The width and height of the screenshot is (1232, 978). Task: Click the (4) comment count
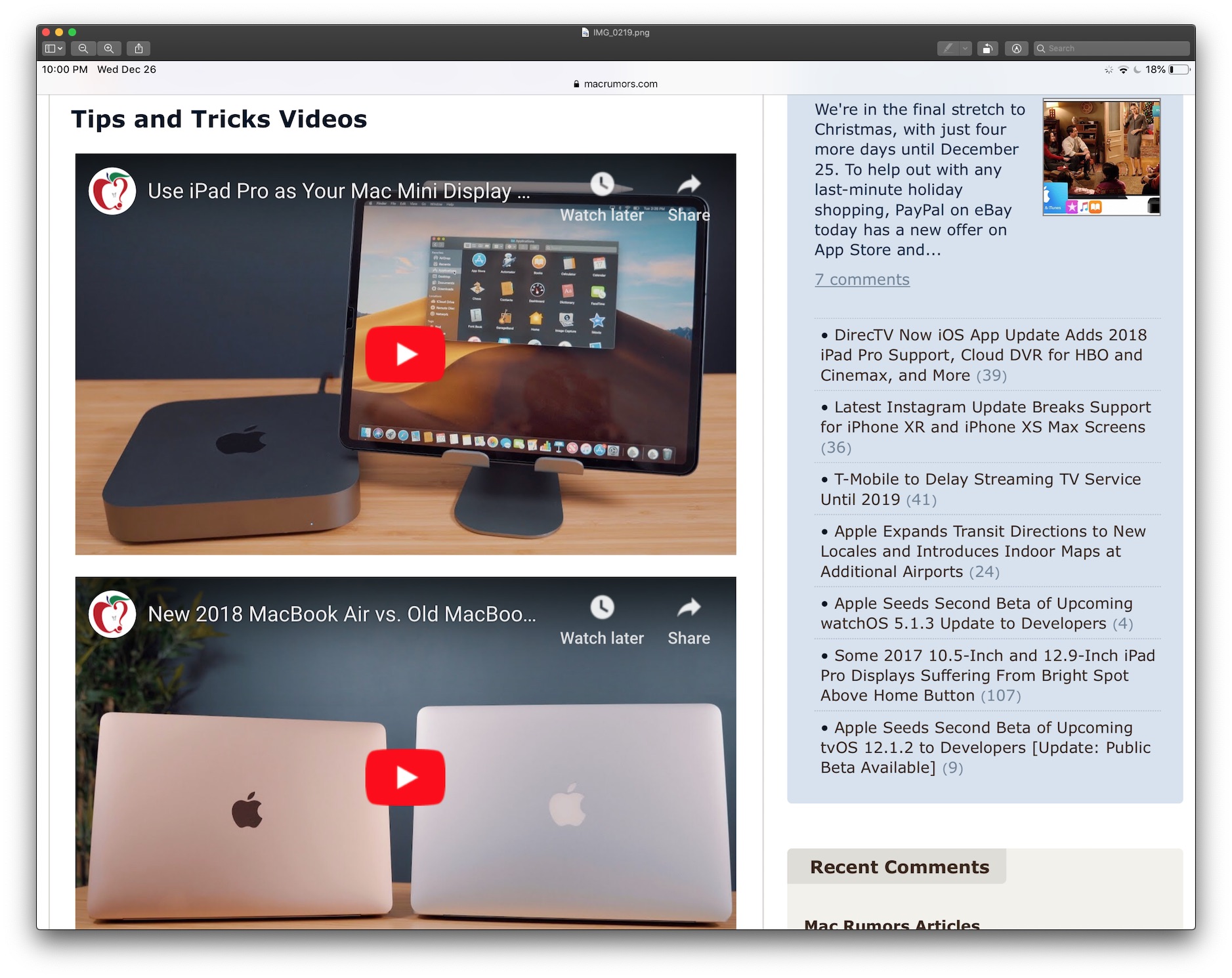(x=1122, y=624)
